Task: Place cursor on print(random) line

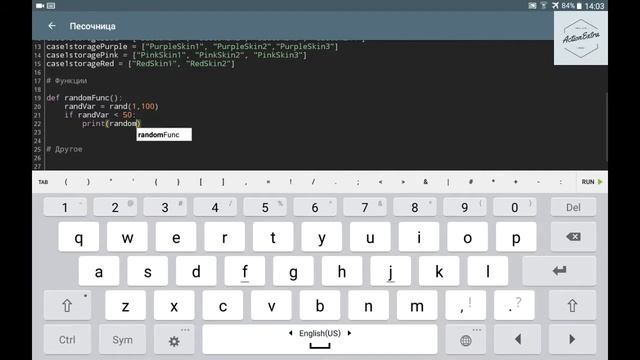Action: [x=111, y=124]
